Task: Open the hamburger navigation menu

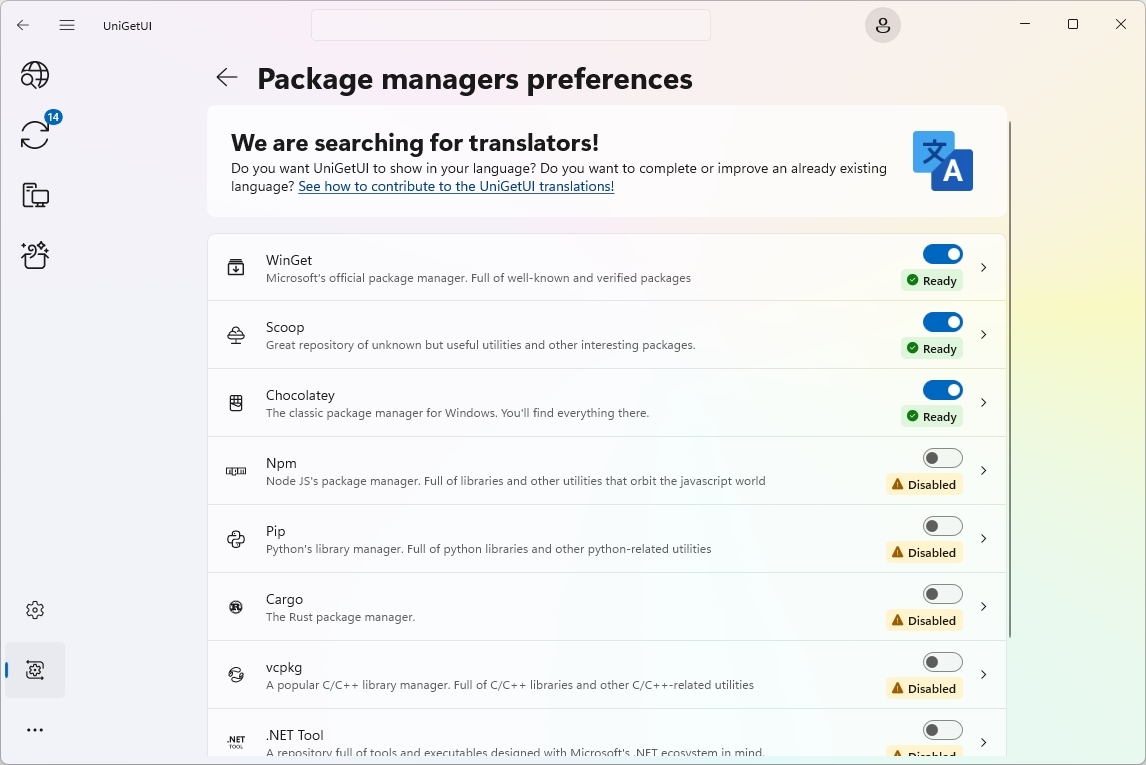Action: [67, 25]
